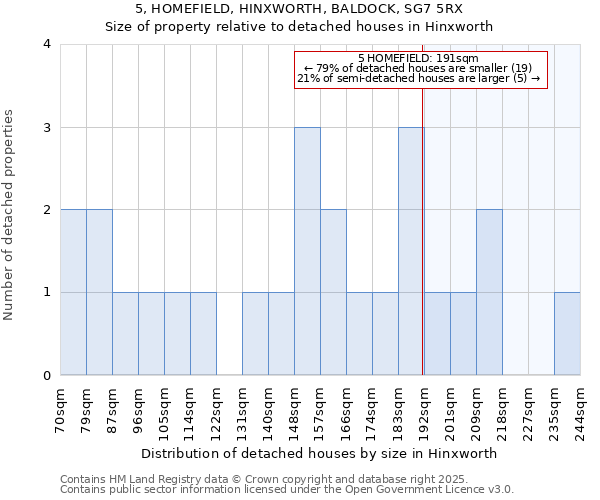Click the red vertical 191sqm marker line
The image size is (600, 500).
(x=423, y=230)
